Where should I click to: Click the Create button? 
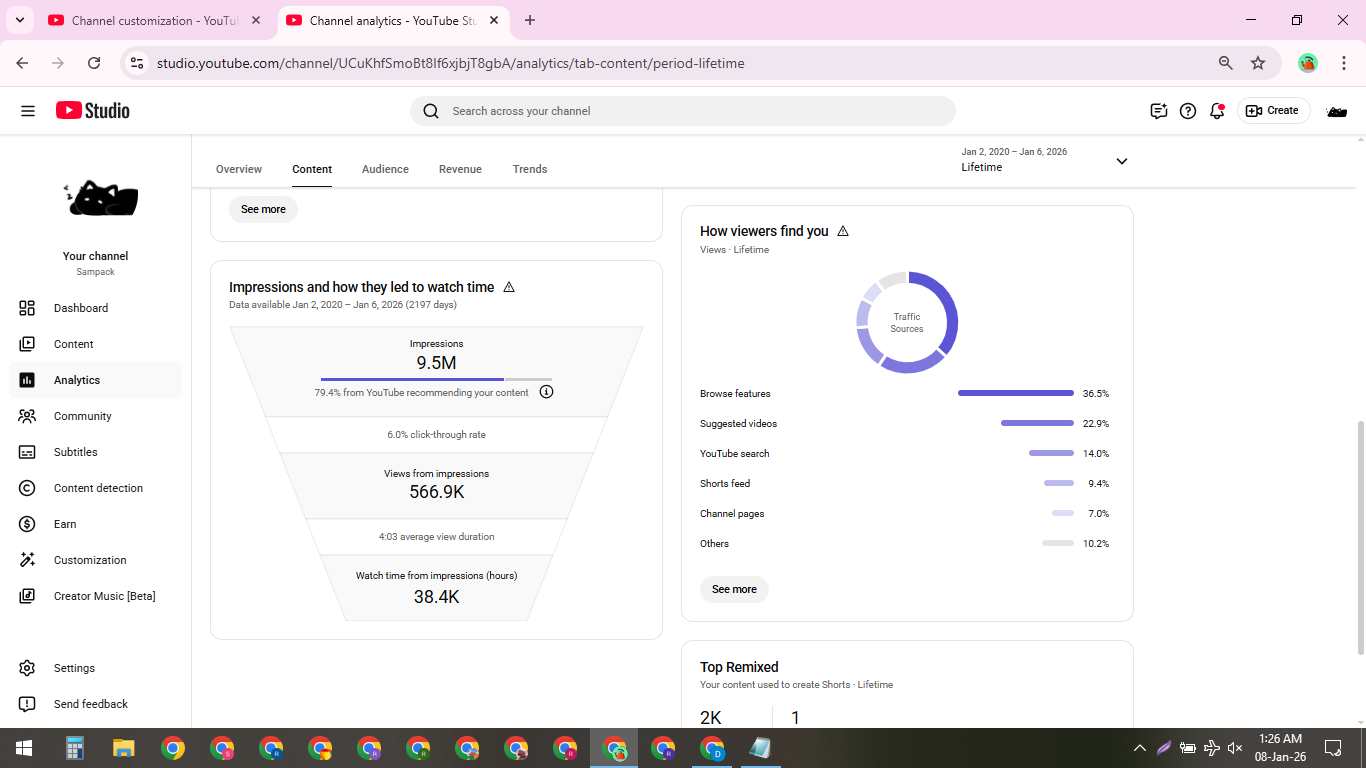(x=1273, y=111)
